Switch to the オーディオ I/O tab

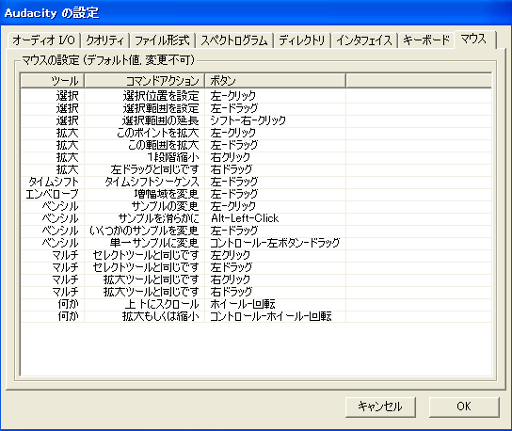(44, 41)
